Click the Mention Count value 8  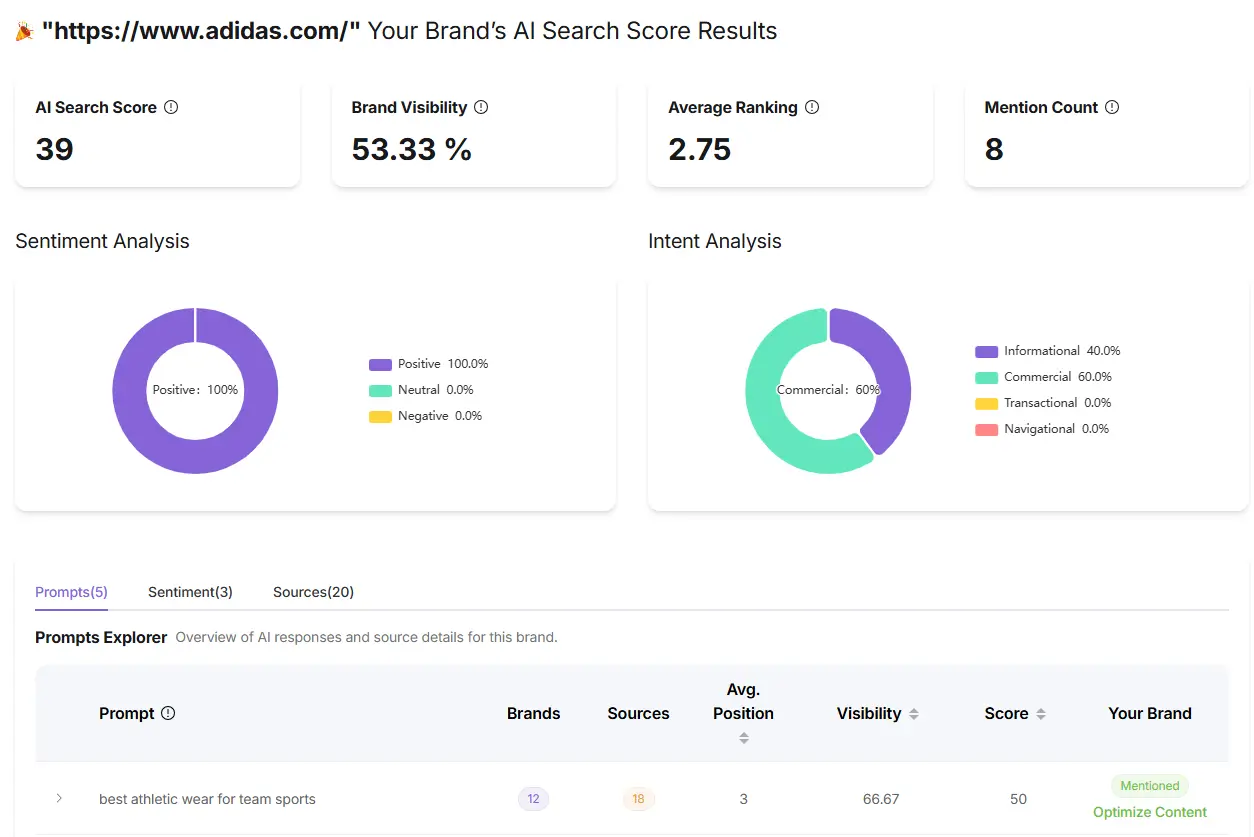[x=994, y=149]
